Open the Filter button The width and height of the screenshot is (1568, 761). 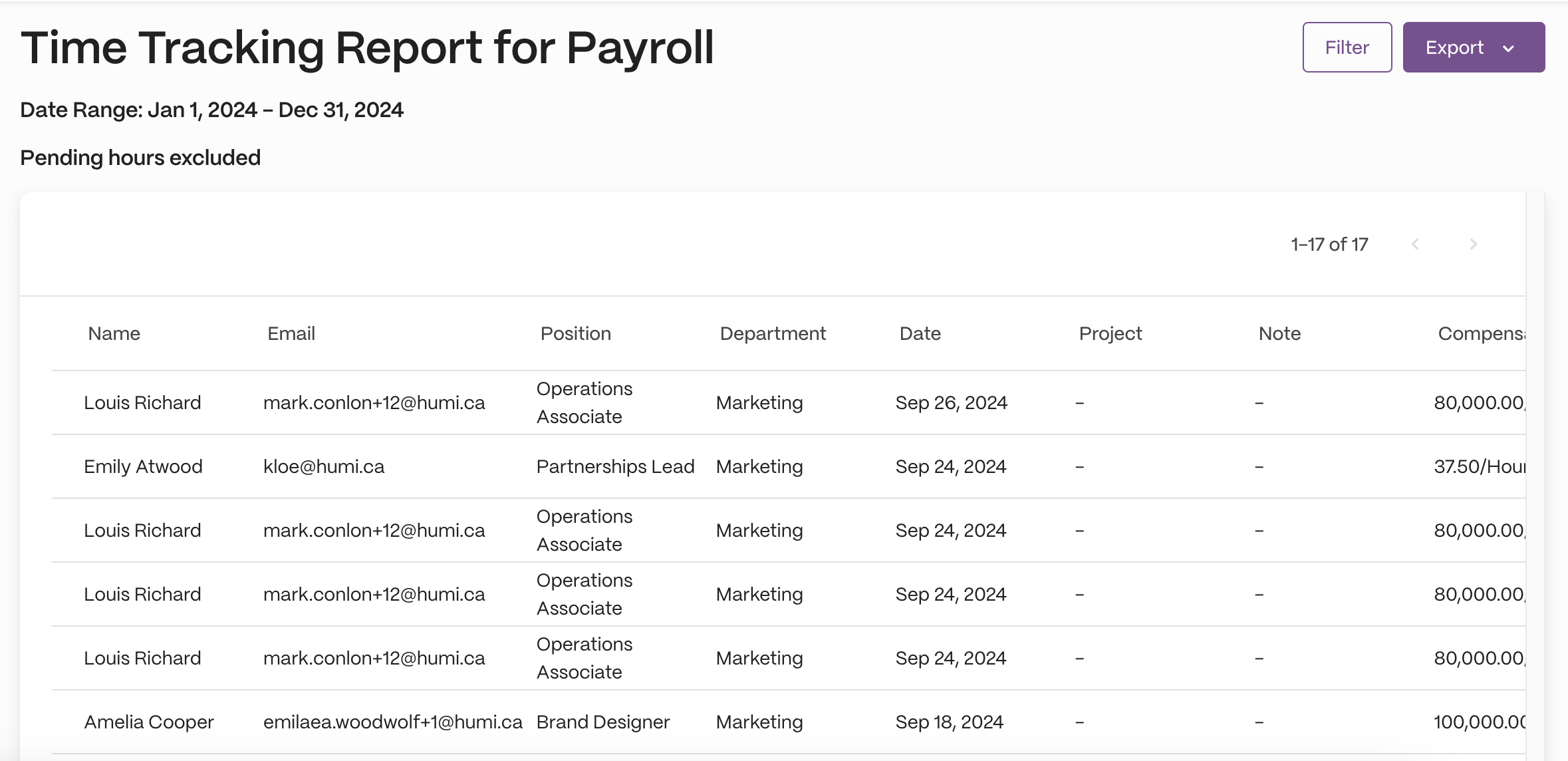coord(1347,47)
